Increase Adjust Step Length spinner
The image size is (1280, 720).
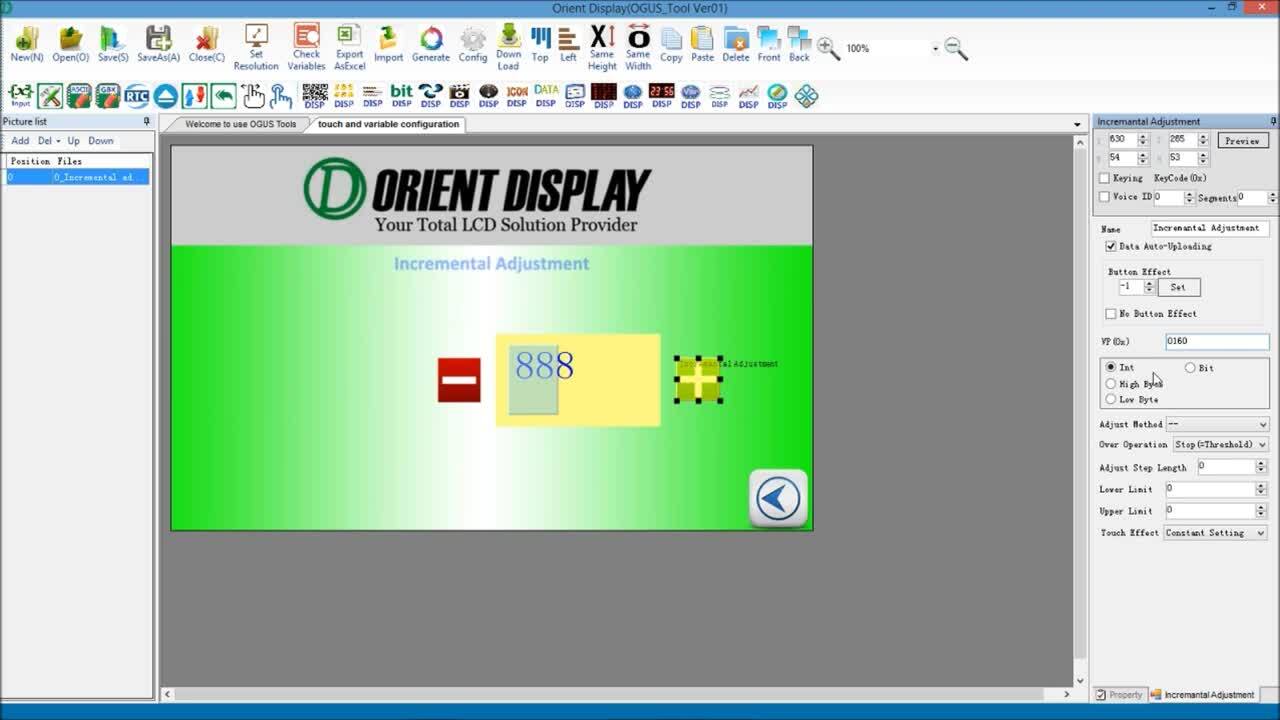tap(1261, 463)
